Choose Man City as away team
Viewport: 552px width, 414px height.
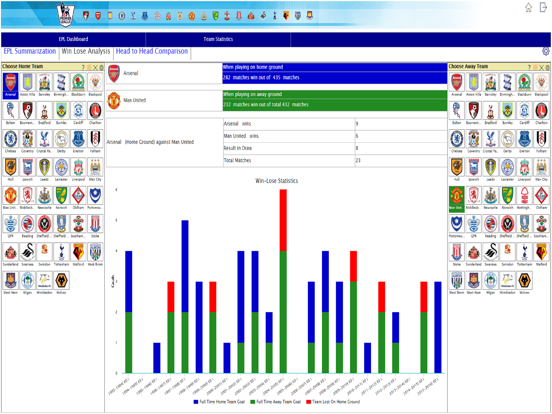pyautogui.click(x=541, y=169)
